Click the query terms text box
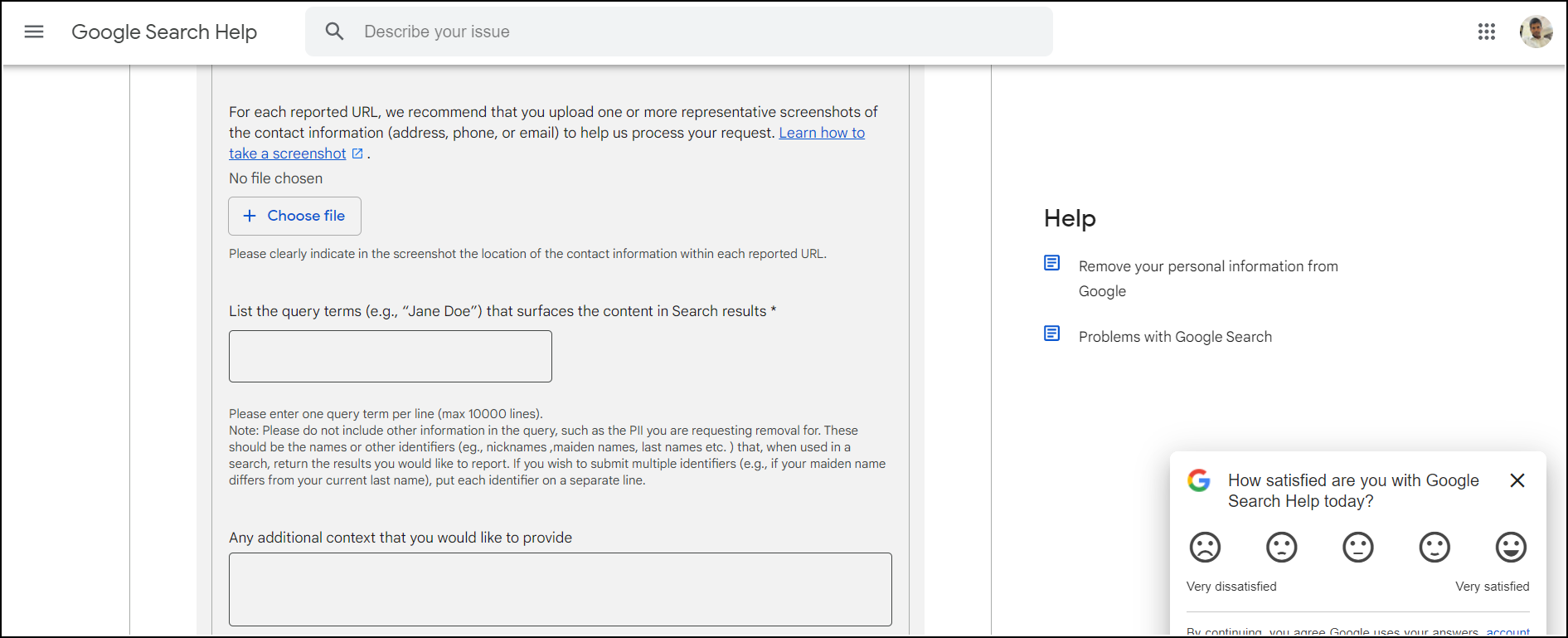The height and width of the screenshot is (638, 1568). pos(391,356)
